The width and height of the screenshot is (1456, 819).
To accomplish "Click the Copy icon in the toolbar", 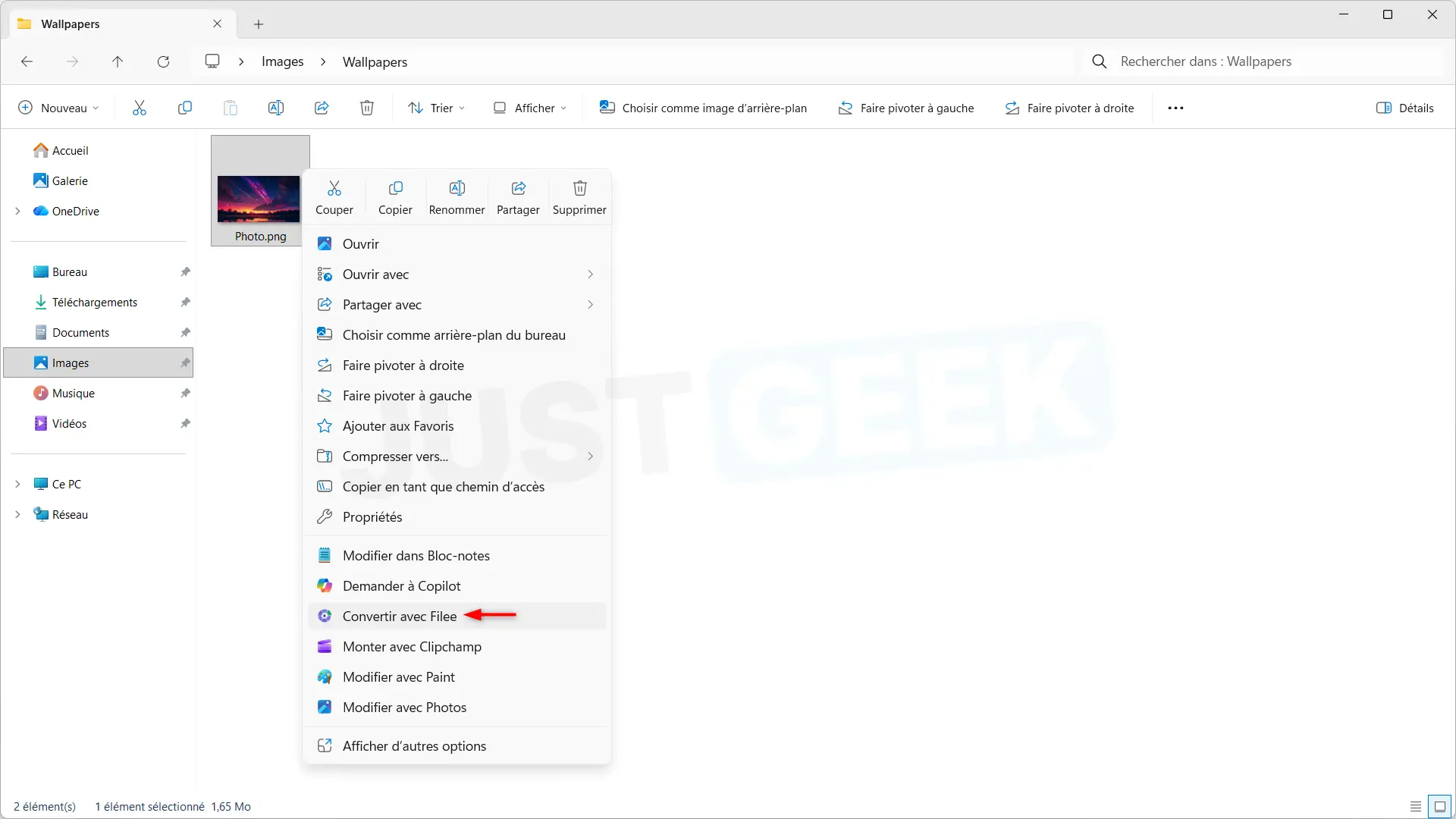I will pyautogui.click(x=184, y=108).
